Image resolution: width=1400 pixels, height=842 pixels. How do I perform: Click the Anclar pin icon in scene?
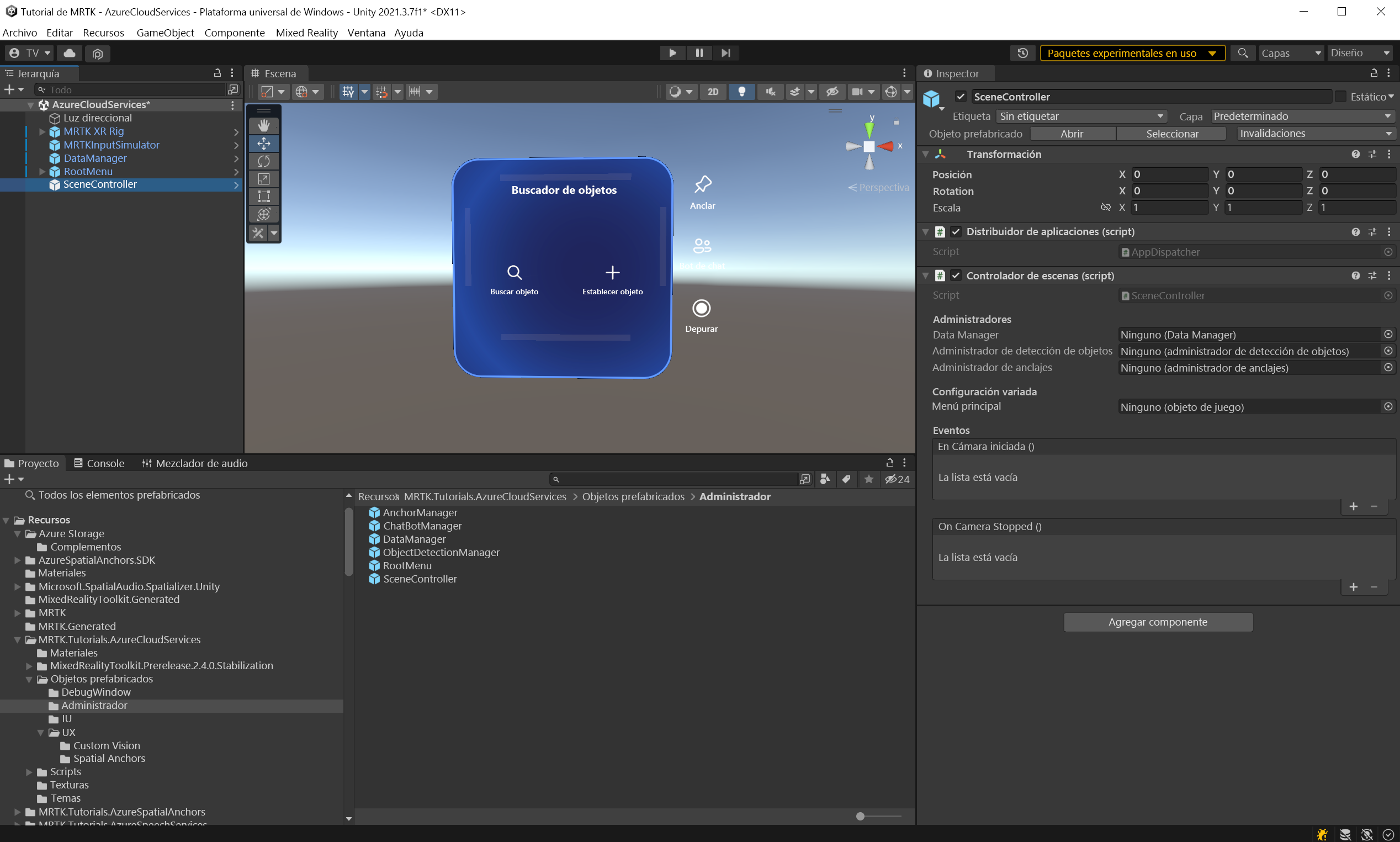pos(702,184)
